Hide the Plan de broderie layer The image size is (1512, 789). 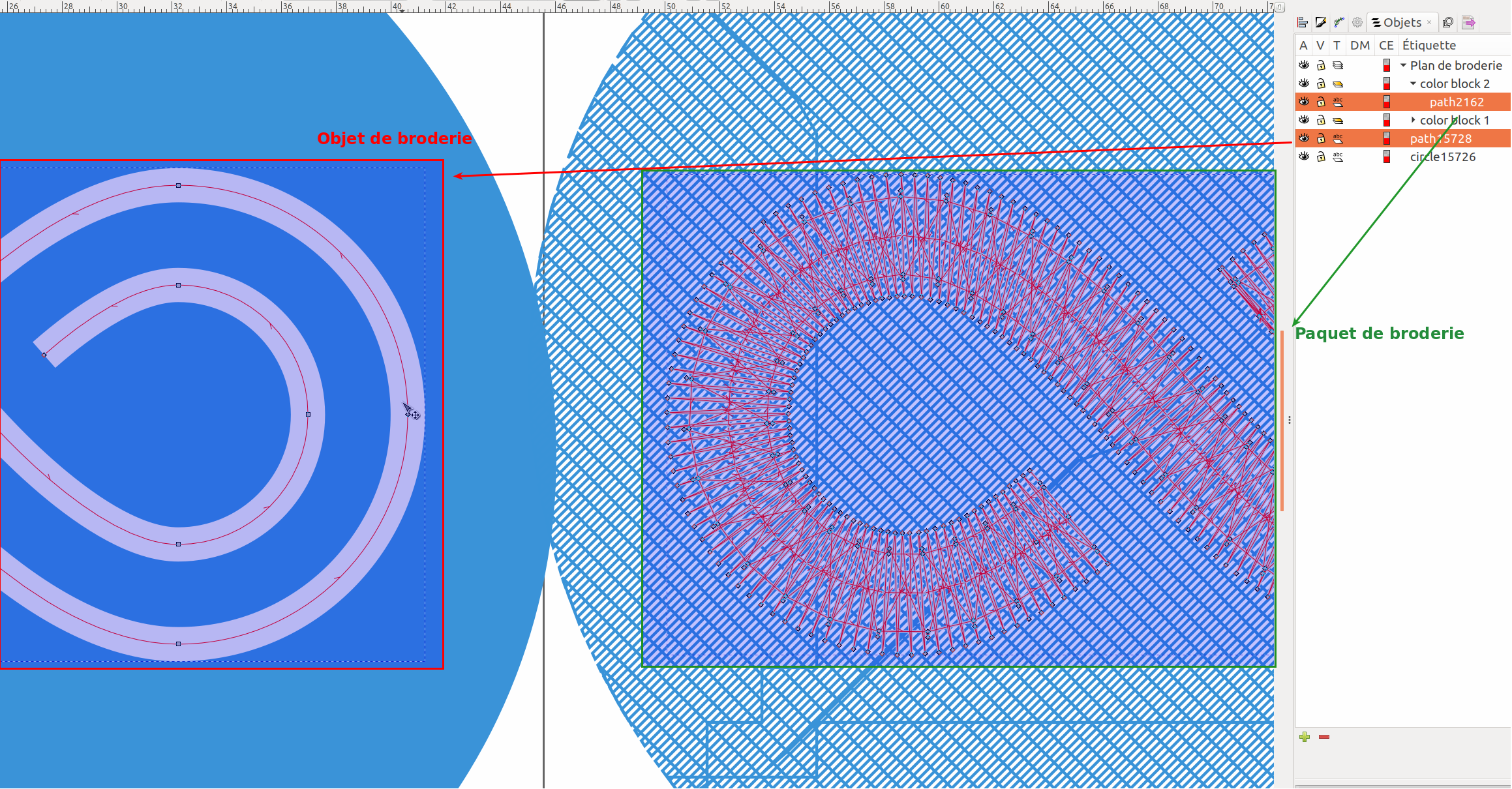pyautogui.click(x=1304, y=65)
